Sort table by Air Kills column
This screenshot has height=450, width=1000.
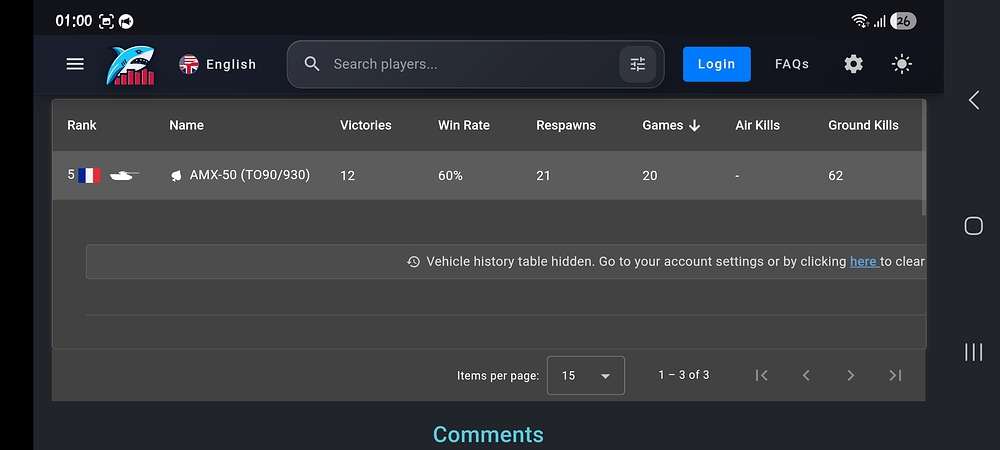click(x=757, y=126)
